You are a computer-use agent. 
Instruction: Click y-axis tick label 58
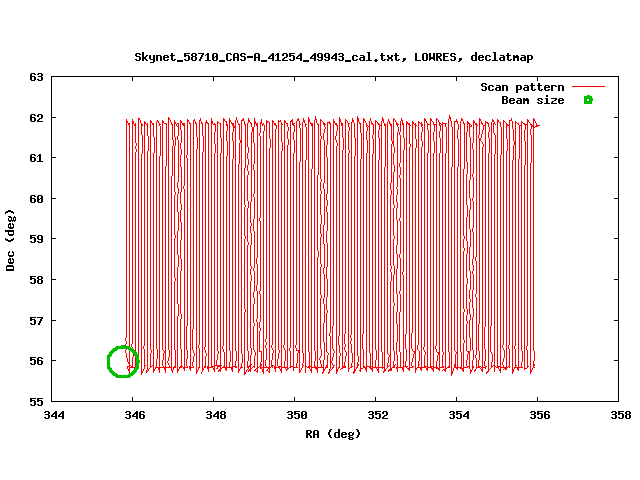coord(36,280)
